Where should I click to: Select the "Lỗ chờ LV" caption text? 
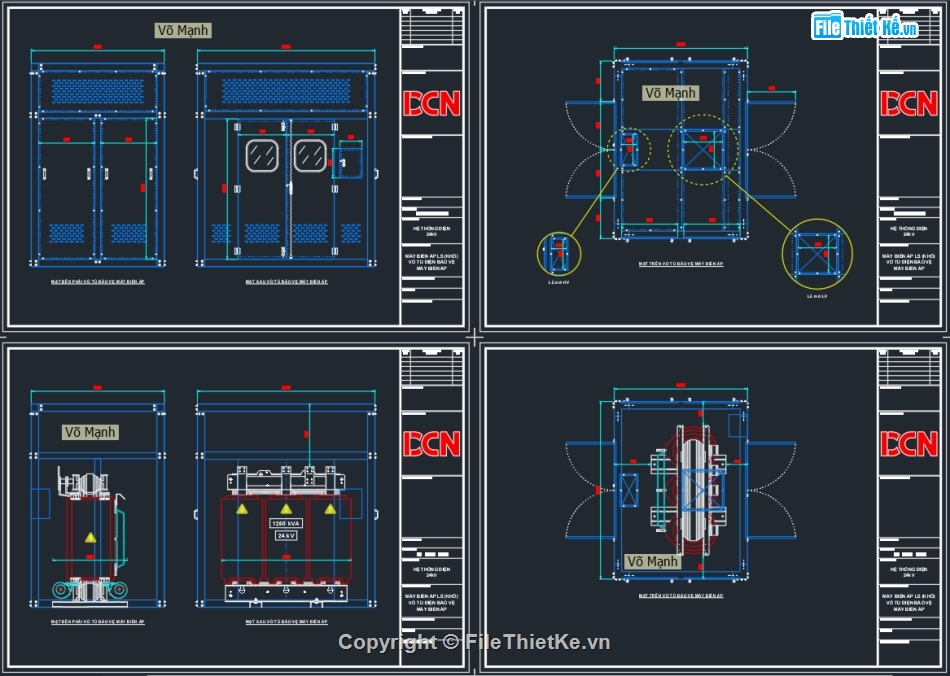(x=817, y=296)
